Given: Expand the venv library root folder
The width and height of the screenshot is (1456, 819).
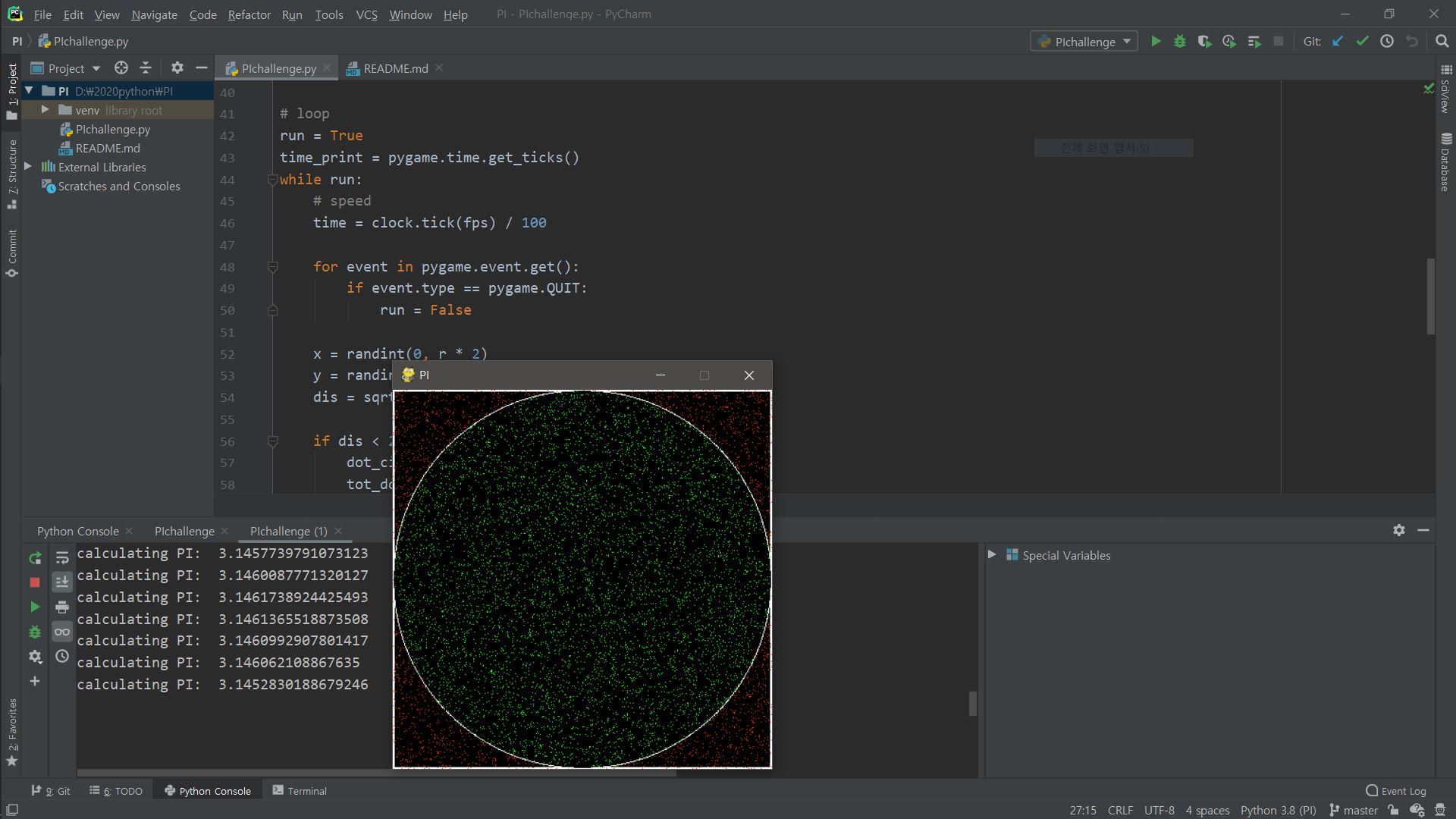Looking at the screenshot, I should (45, 110).
